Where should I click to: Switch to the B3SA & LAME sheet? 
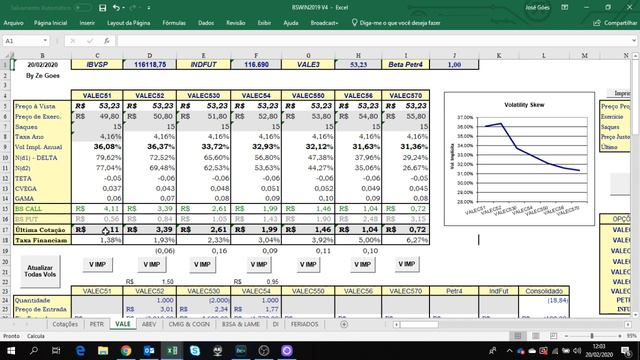pyautogui.click(x=241, y=324)
